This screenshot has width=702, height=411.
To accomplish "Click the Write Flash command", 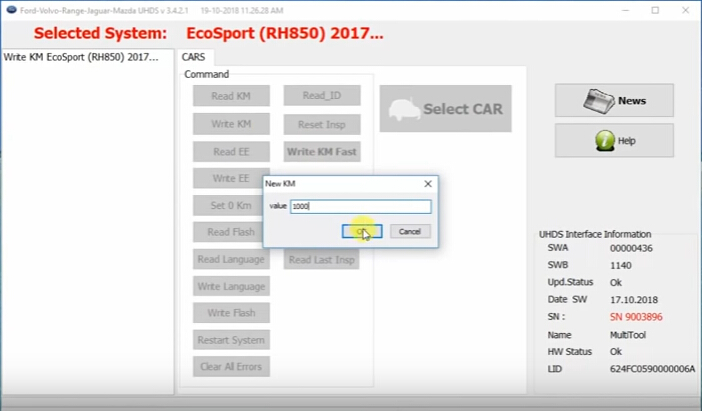I will tap(231, 313).
